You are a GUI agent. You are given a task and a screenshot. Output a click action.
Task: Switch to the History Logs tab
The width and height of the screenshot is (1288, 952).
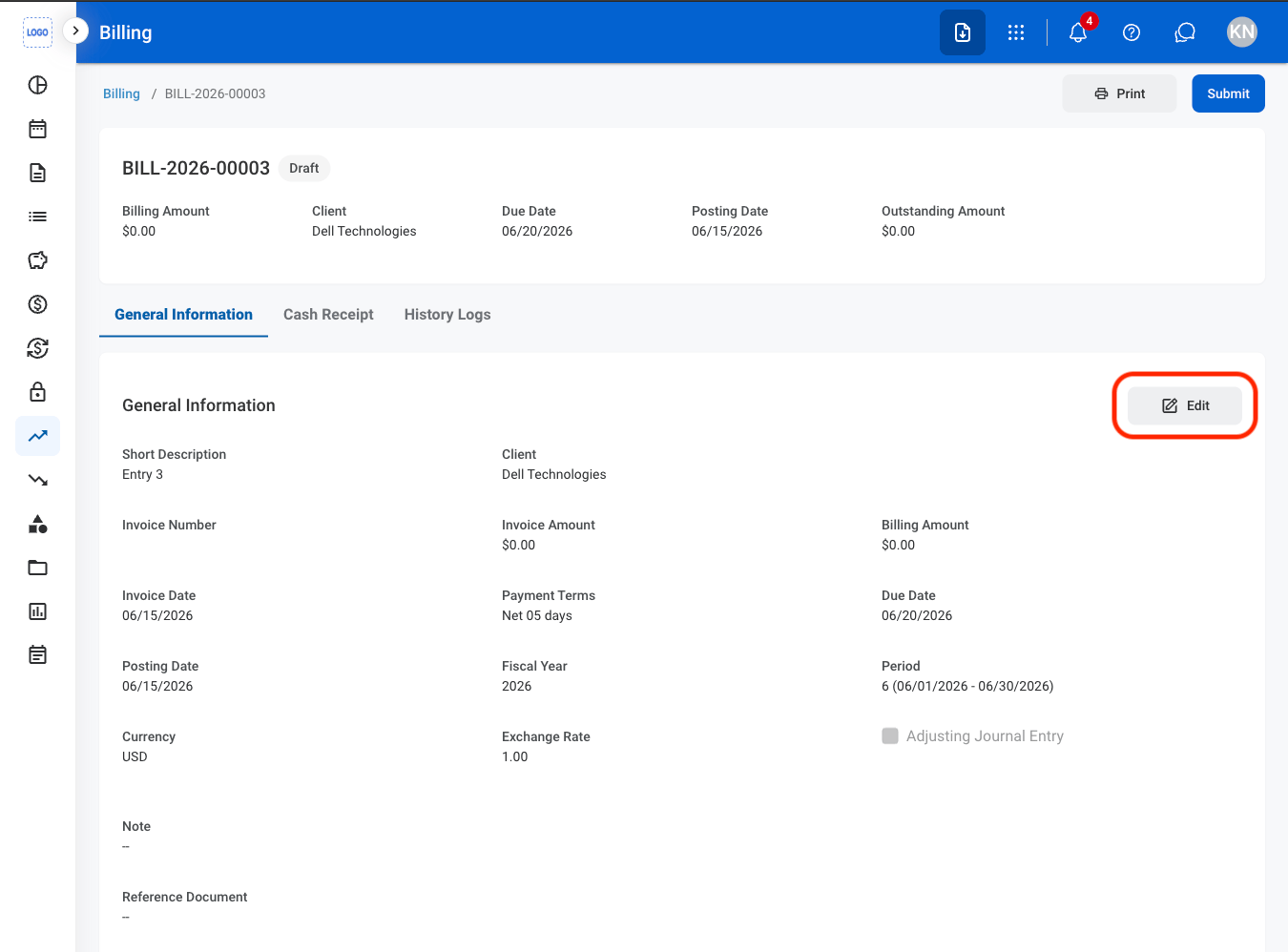pos(447,314)
